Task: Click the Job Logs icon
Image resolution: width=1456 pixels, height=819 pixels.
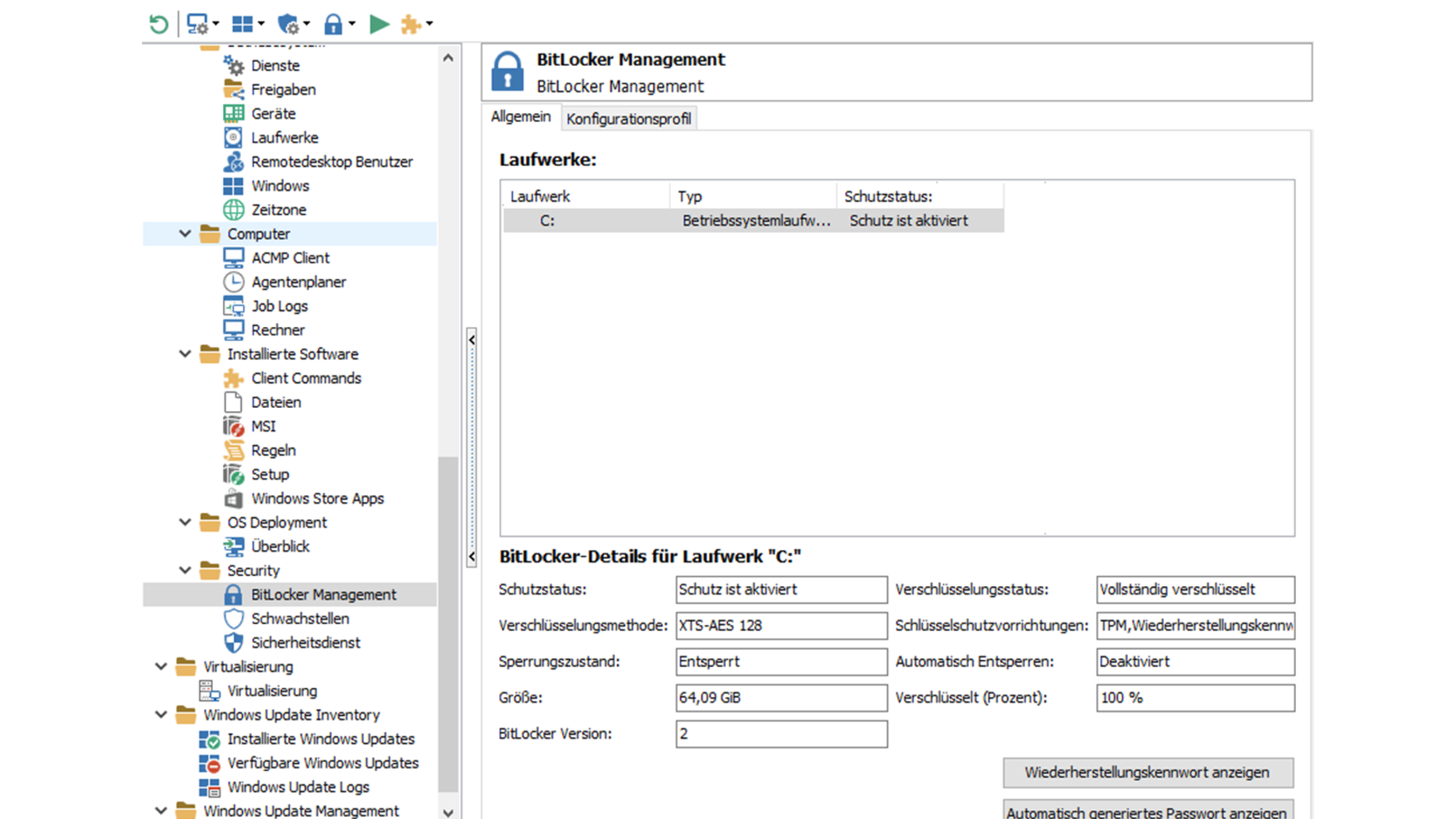Action: pyautogui.click(x=234, y=306)
